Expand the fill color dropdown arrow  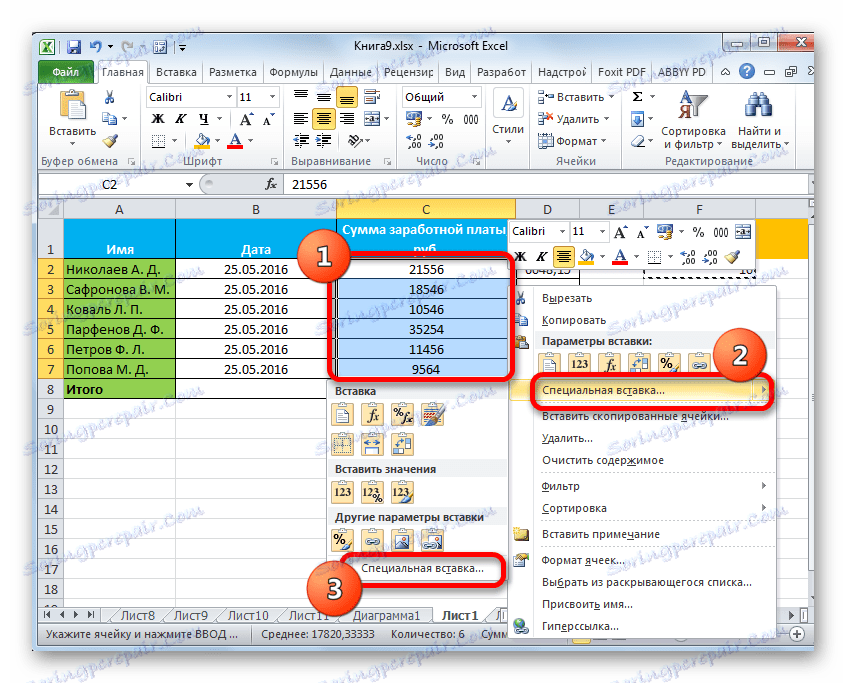(217, 141)
